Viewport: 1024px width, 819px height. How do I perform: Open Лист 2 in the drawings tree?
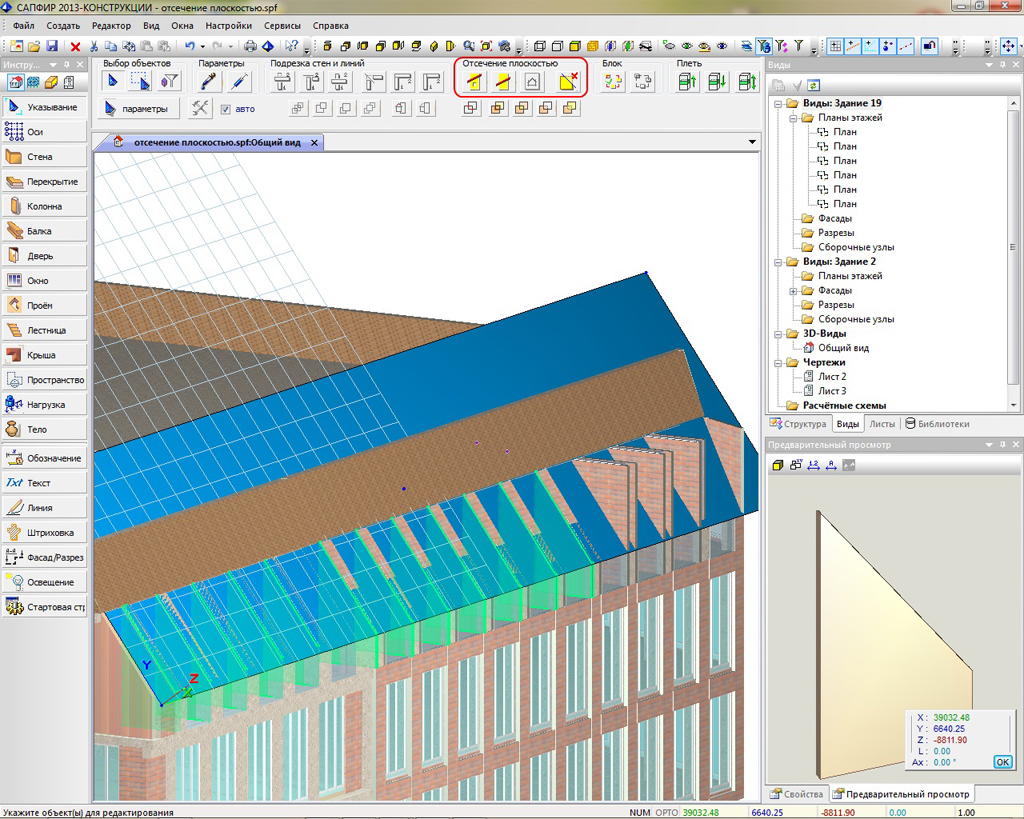click(x=831, y=377)
